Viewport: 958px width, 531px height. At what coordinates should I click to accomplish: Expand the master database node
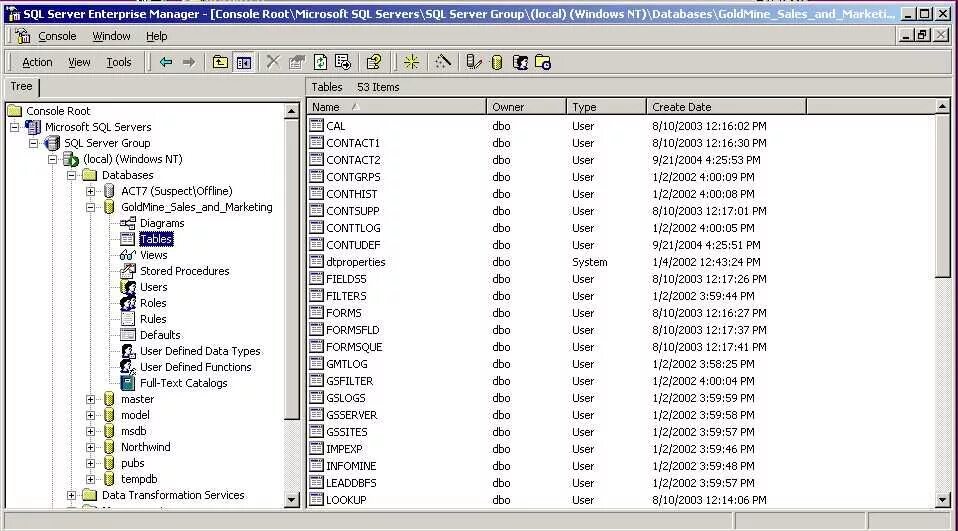pyautogui.click(x=90, y=399)
